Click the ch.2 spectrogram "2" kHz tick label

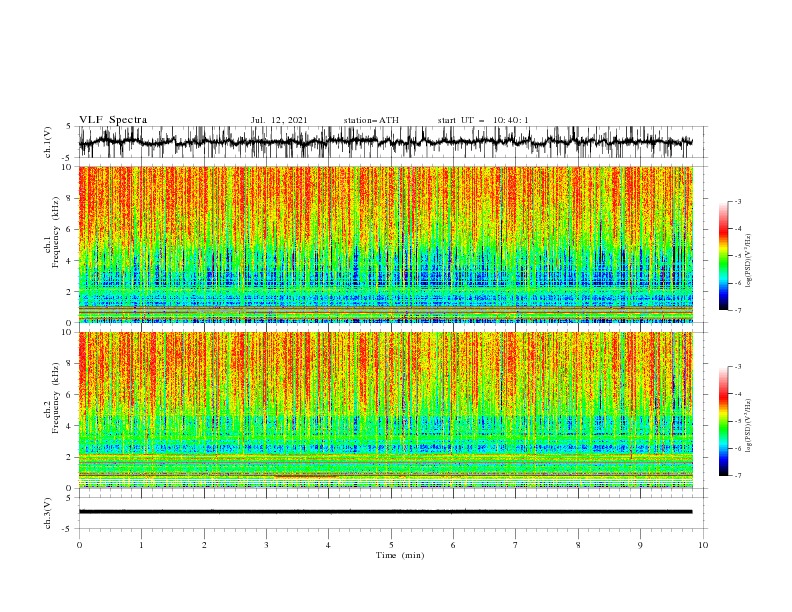click(x=70, y=457)
